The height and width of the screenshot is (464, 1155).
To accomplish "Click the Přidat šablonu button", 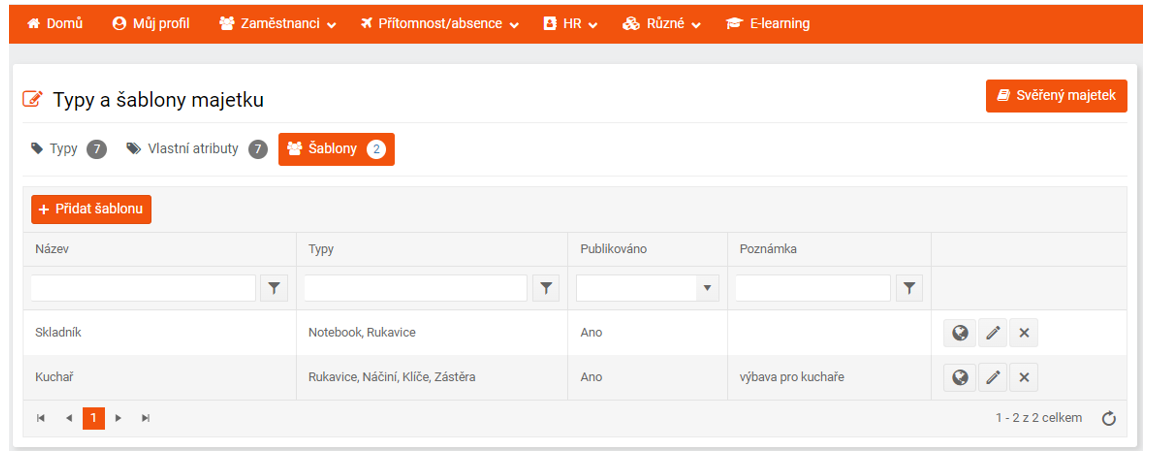I will [x=91, y=209].
